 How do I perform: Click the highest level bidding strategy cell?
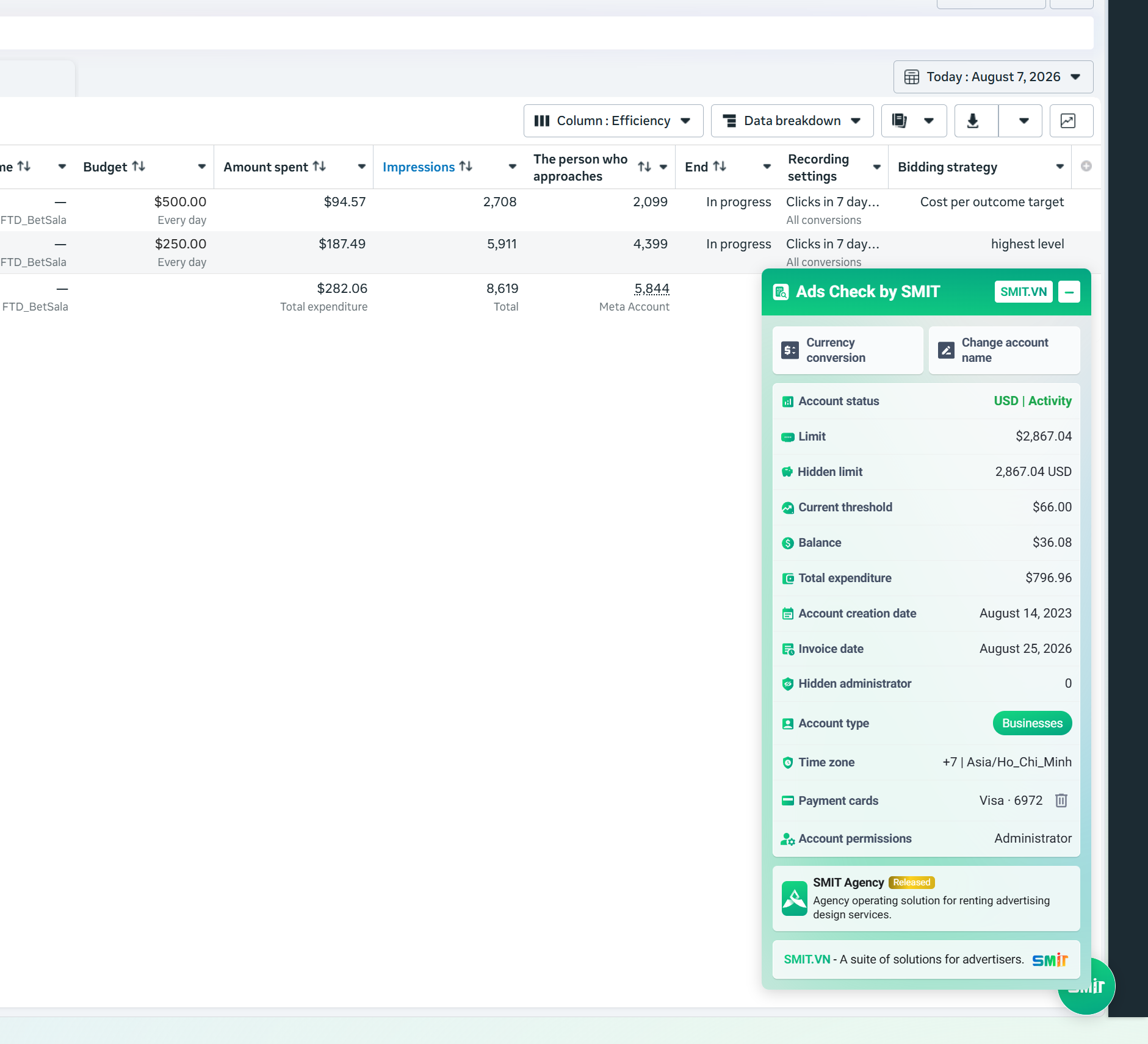click(1027, 244)
